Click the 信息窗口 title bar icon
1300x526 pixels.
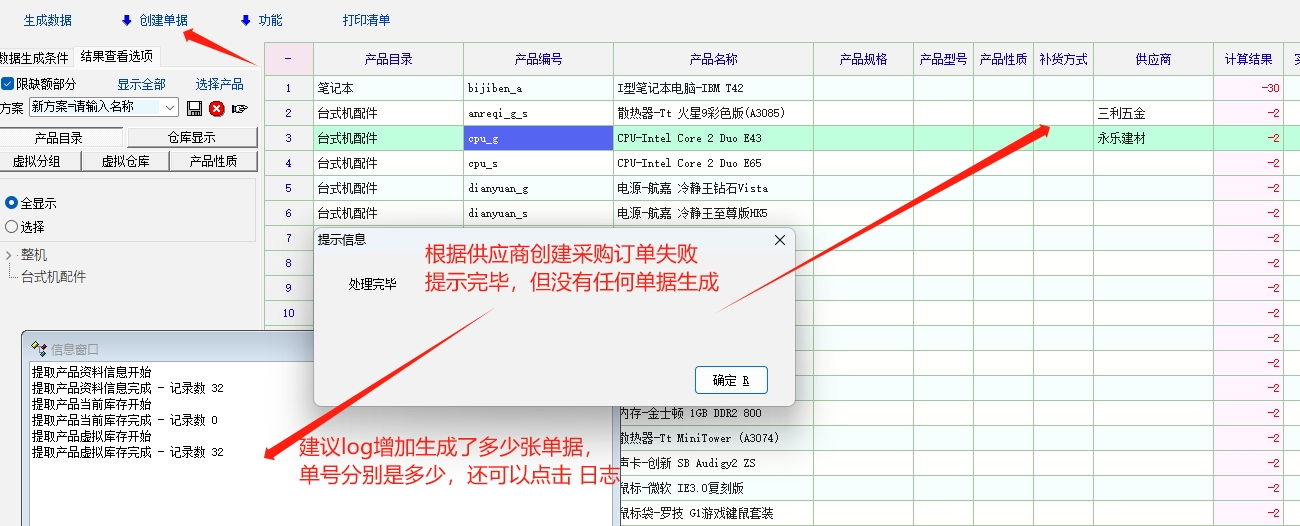(39, 349)
